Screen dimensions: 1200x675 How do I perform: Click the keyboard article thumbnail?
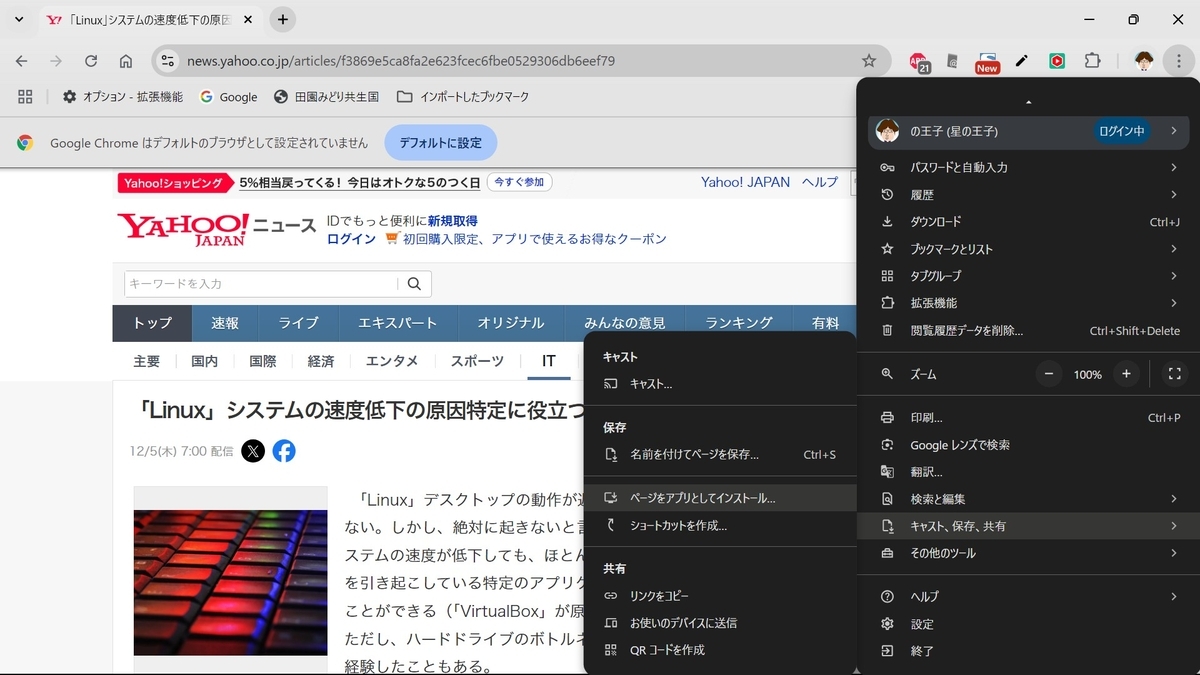tap(231, 582)
